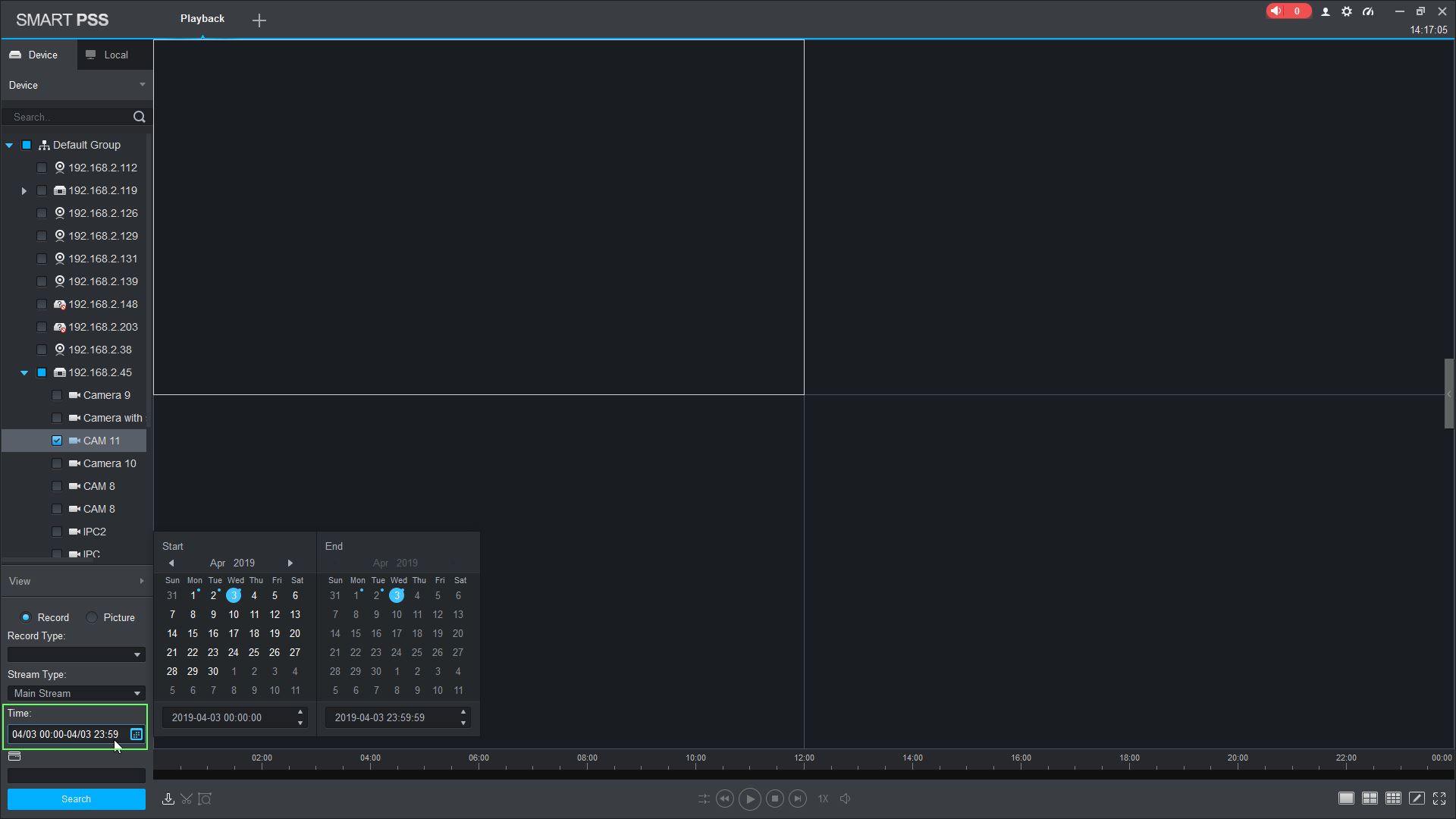
Task: Add a new tab with the plus
Action: click(x=259, y=20)
